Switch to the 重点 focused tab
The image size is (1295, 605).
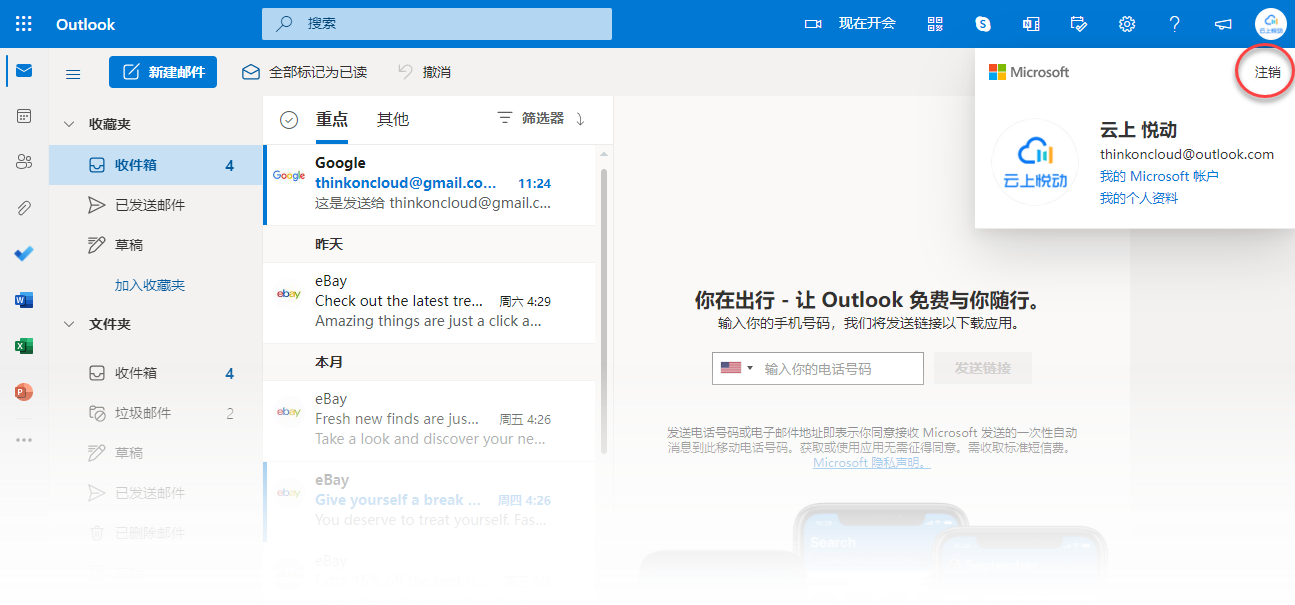point(332,120)
